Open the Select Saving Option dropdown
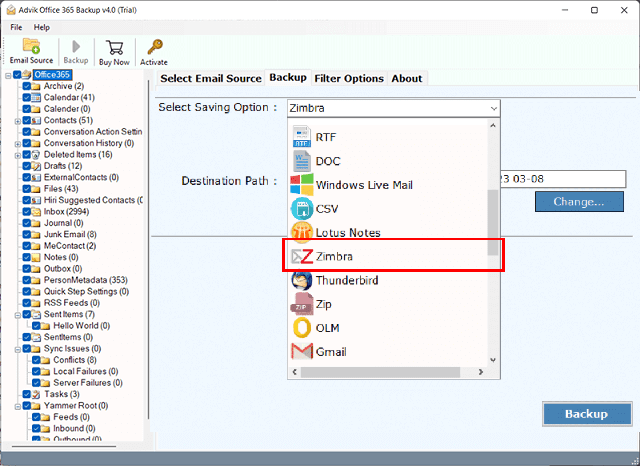This screenshot has width=640, height=466. [x=393, y=109]
